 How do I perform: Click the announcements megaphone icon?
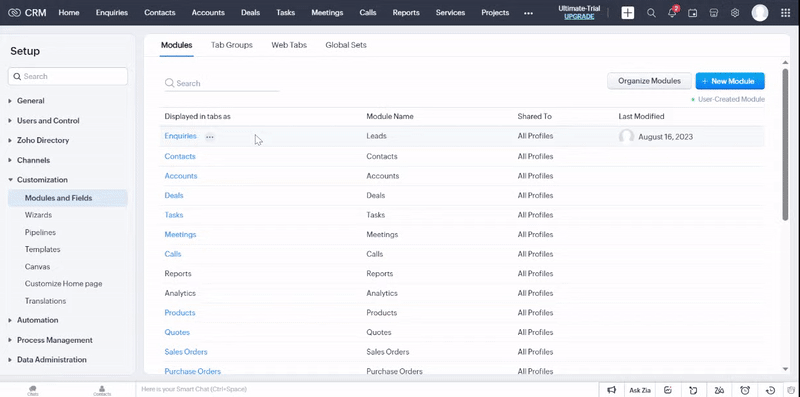pos(612,390)
